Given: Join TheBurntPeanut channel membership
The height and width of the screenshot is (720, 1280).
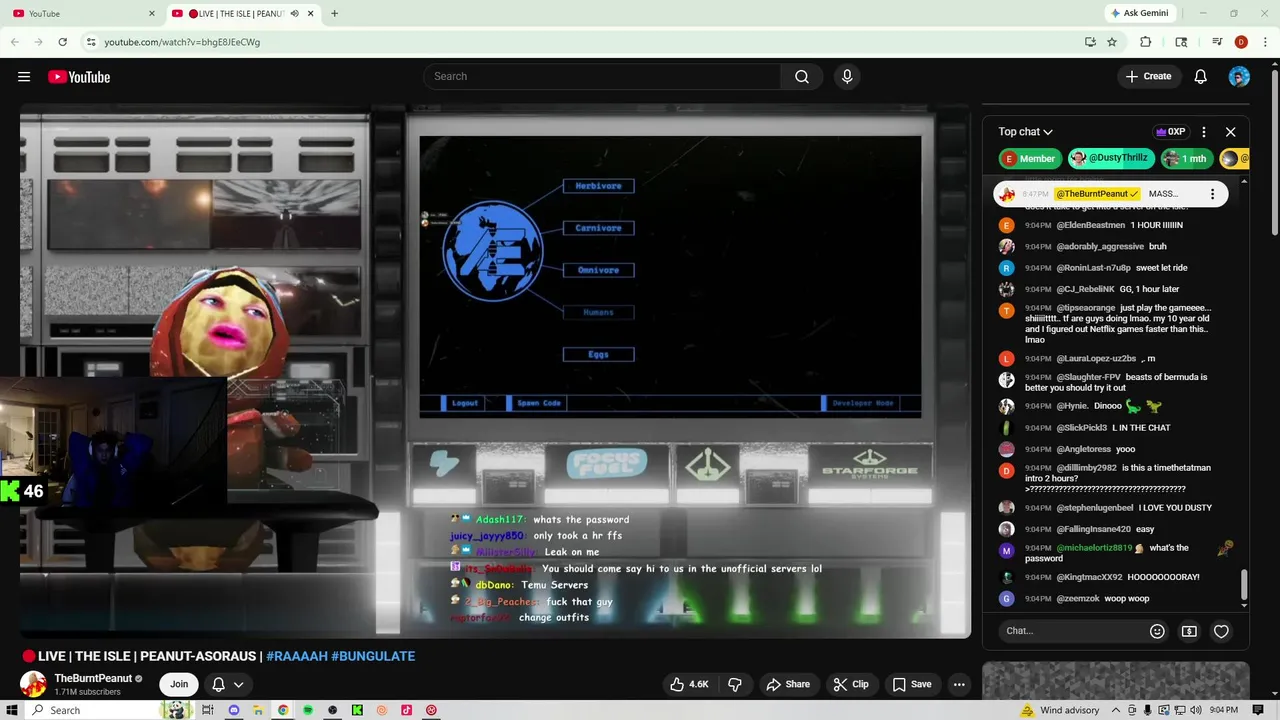Looking at the screenshot, I should point(179,685).
